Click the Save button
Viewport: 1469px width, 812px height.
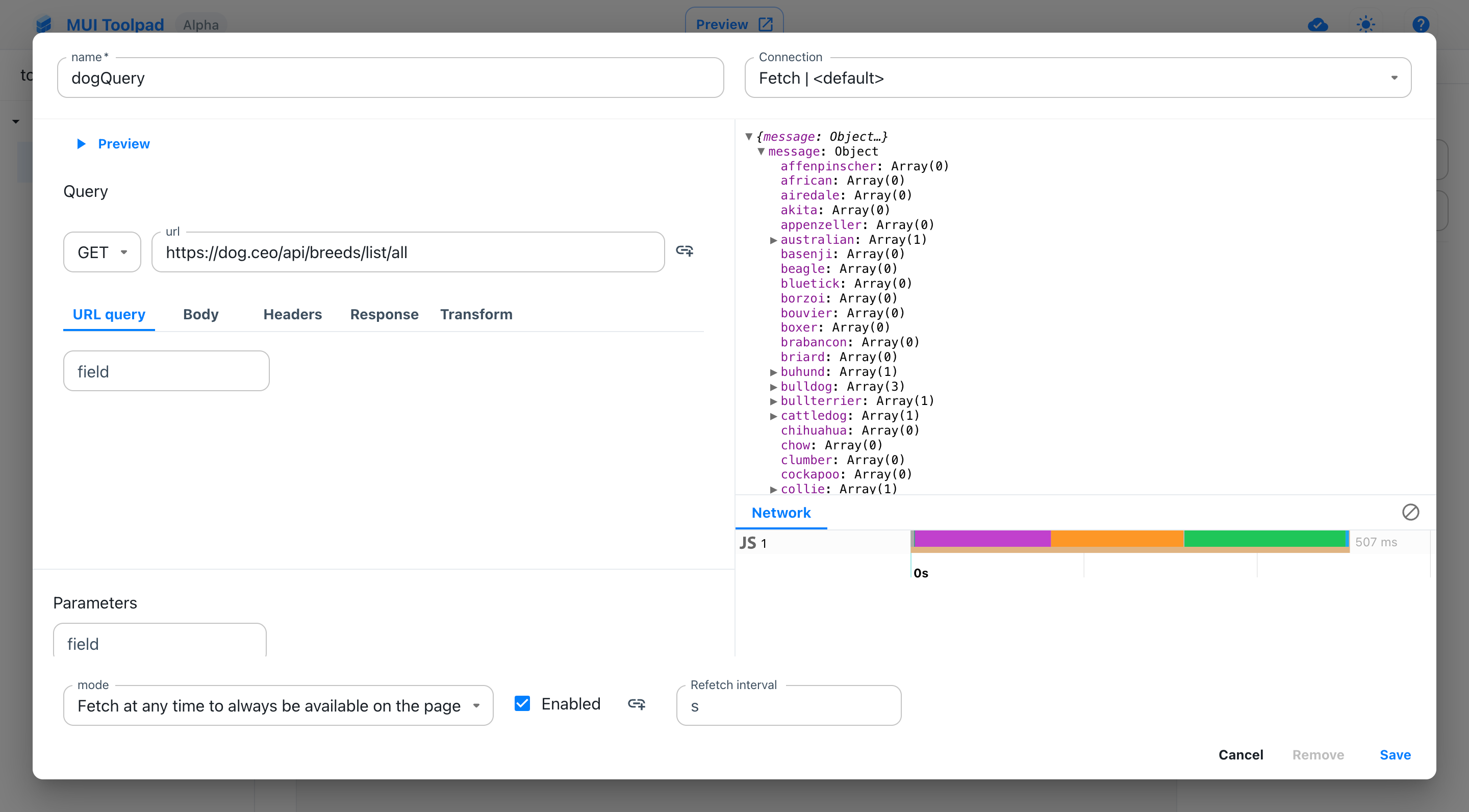click(x=1395, y=754)
